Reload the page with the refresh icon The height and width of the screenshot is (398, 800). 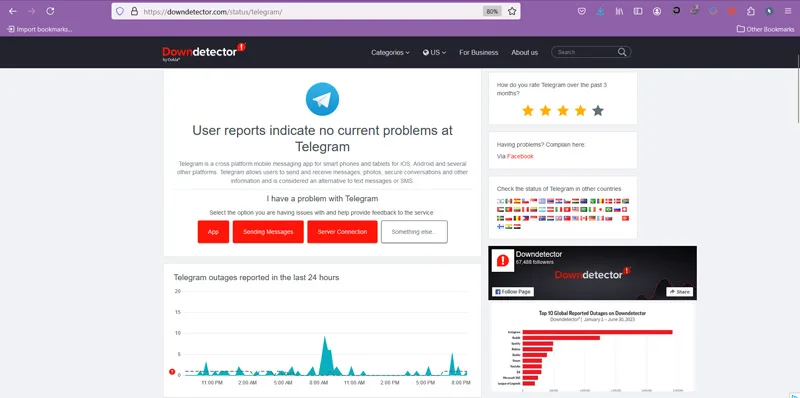[x=50, y=11]
